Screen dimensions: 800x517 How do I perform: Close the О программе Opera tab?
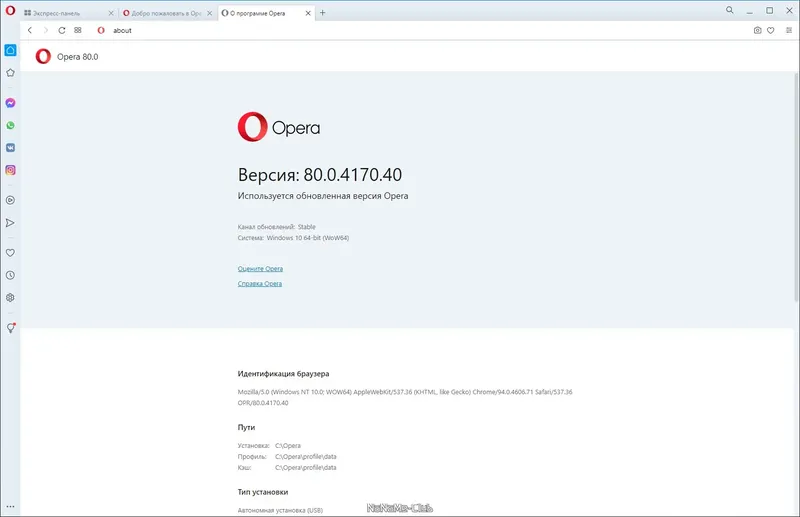308,13
